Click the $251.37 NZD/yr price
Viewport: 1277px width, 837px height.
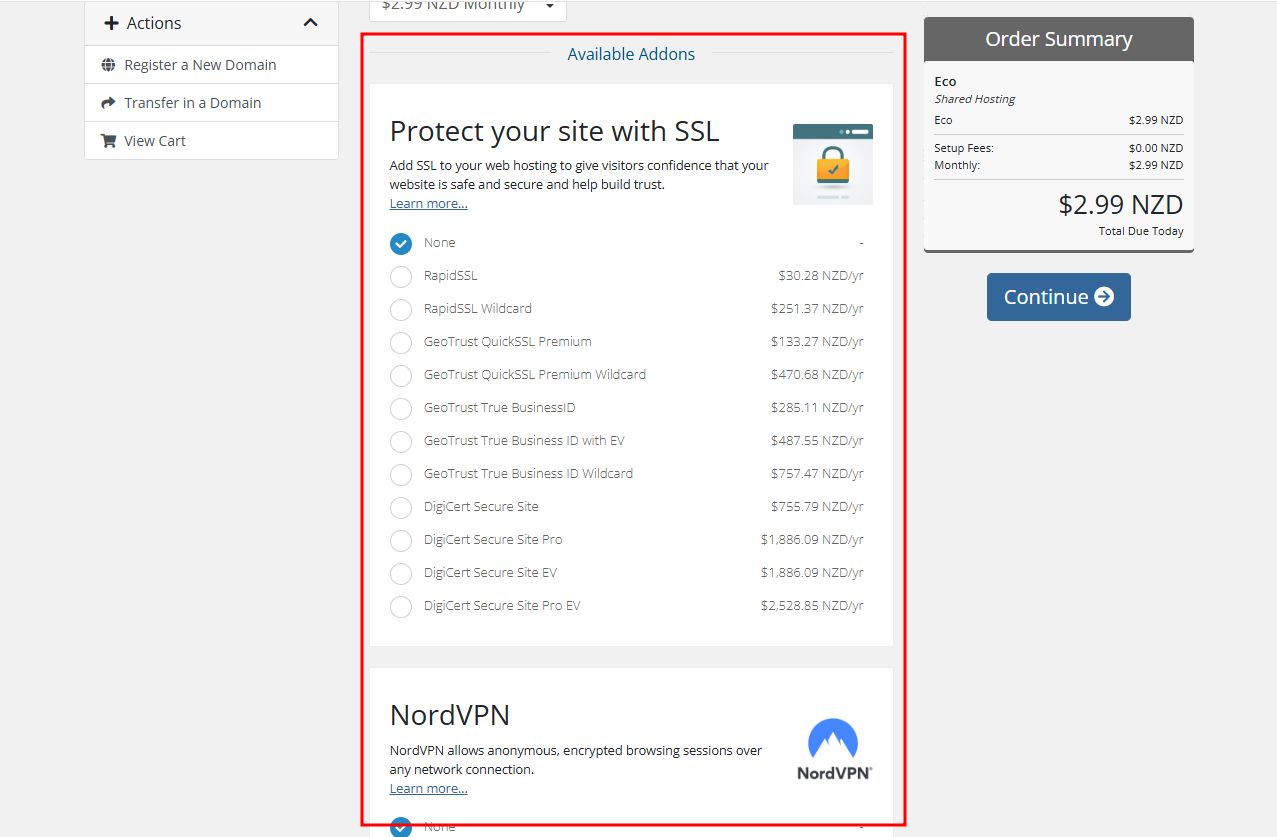[817, 309]
